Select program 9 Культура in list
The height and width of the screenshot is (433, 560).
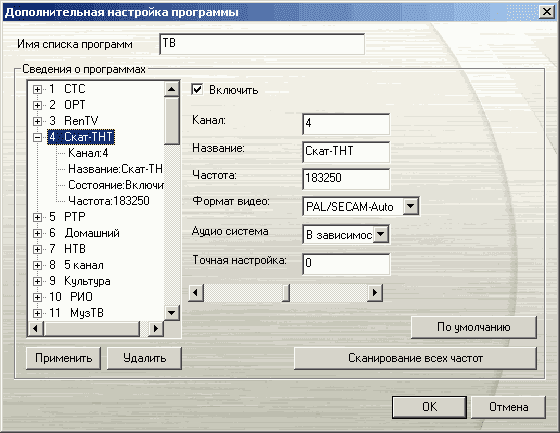click(x=80, y=281)
